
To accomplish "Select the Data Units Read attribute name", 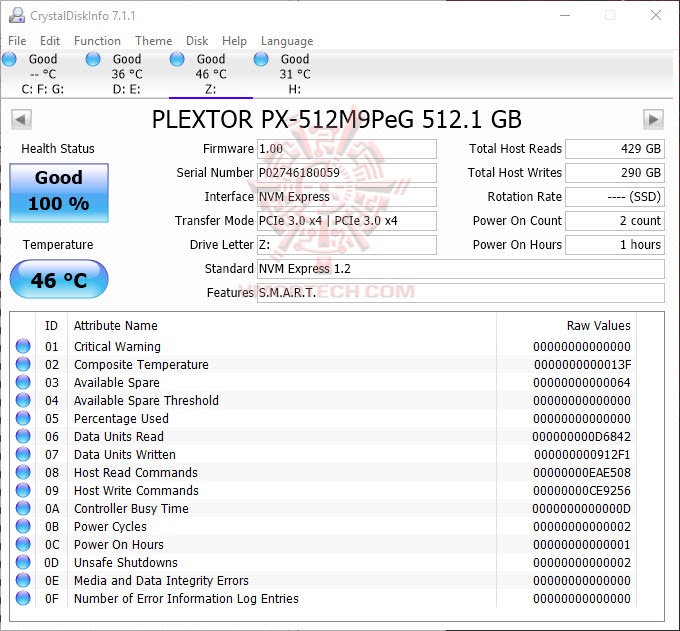I will (118, 436).
